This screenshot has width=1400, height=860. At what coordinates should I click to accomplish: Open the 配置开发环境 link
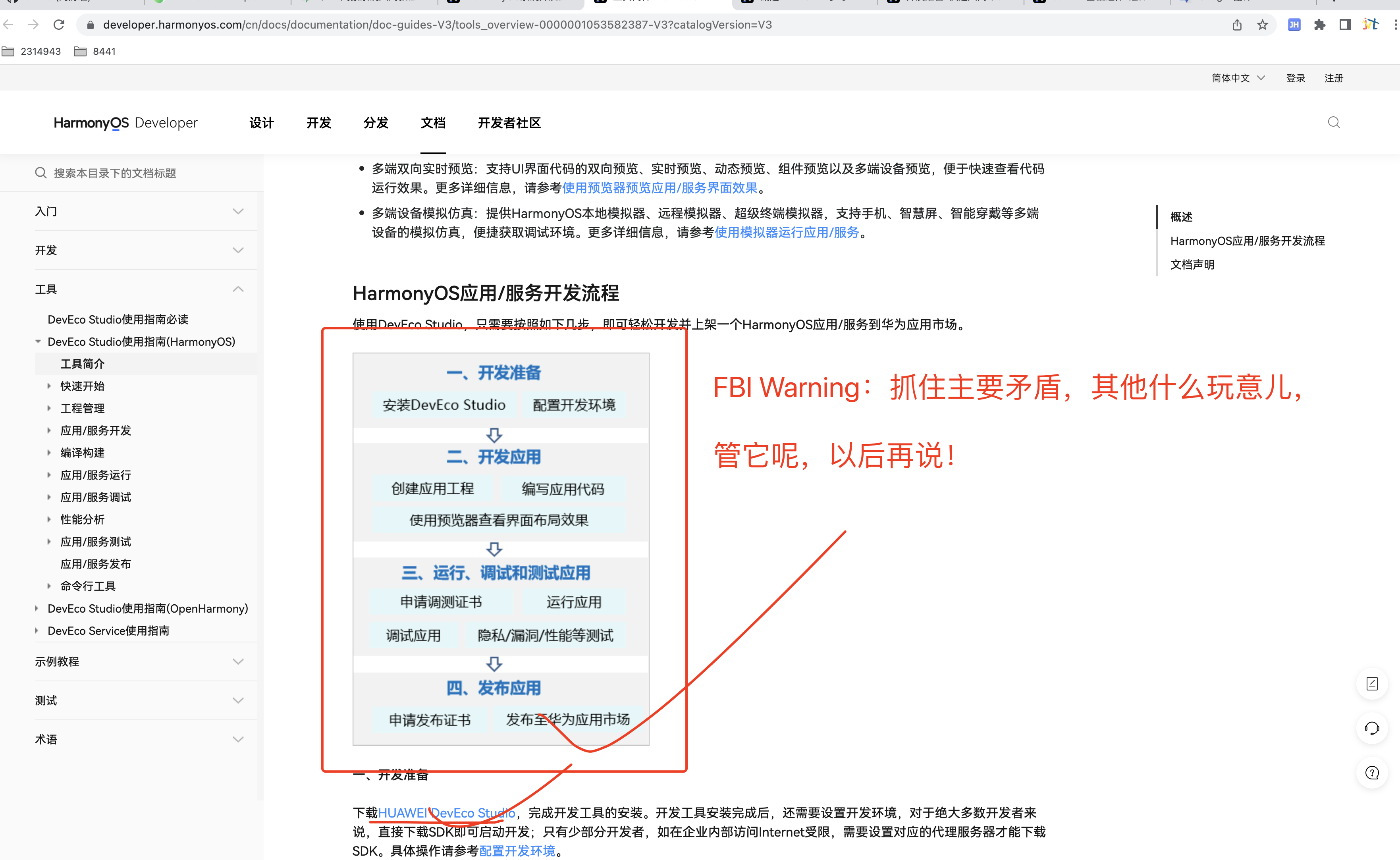(x=517, y=851)
